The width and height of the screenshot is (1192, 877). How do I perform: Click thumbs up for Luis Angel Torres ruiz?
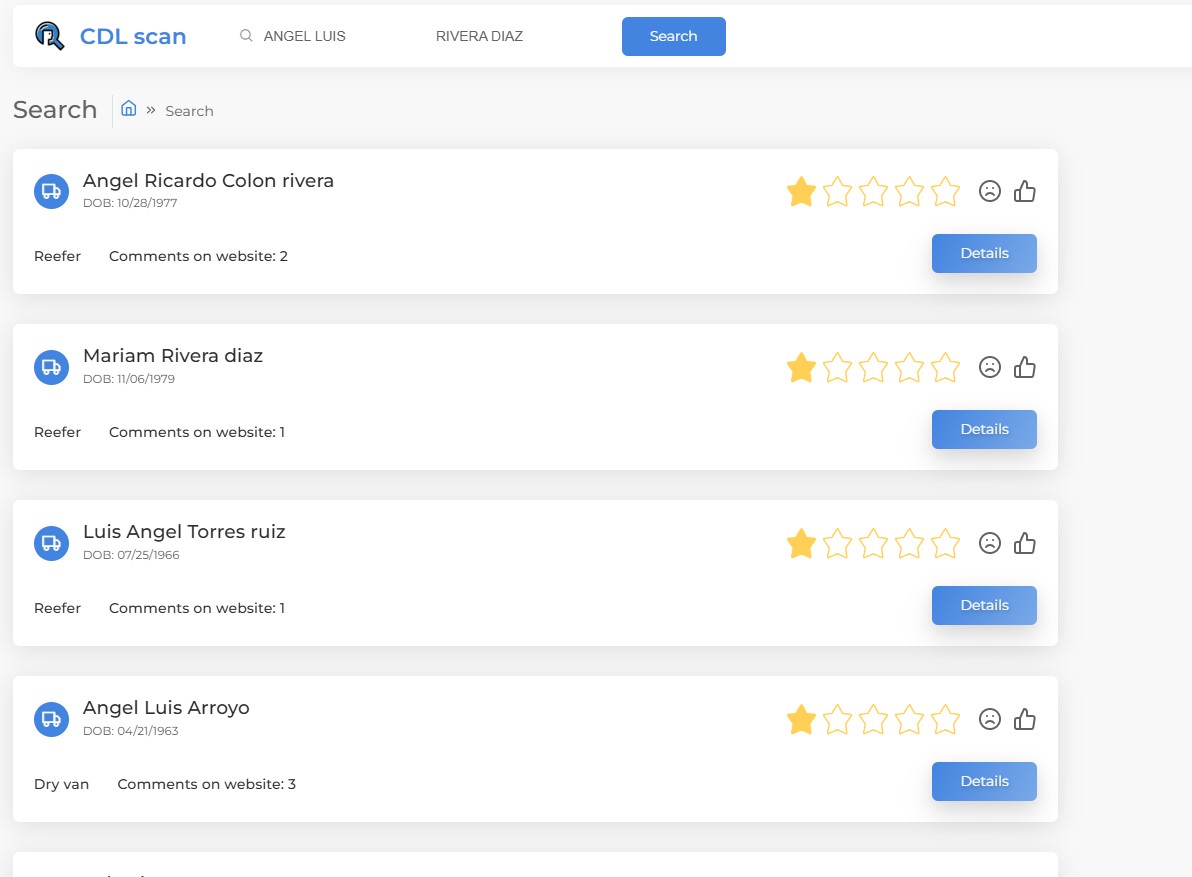click(1025, 543)
